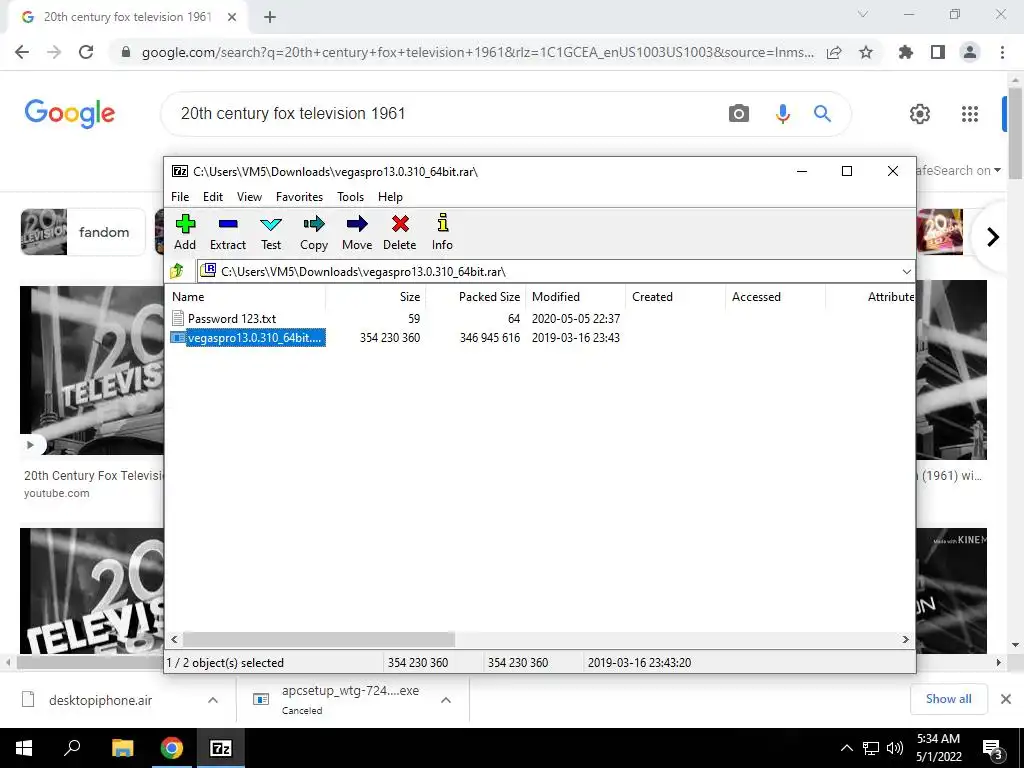
Task: Run the Test archive icon
Action: coord(271,232)
